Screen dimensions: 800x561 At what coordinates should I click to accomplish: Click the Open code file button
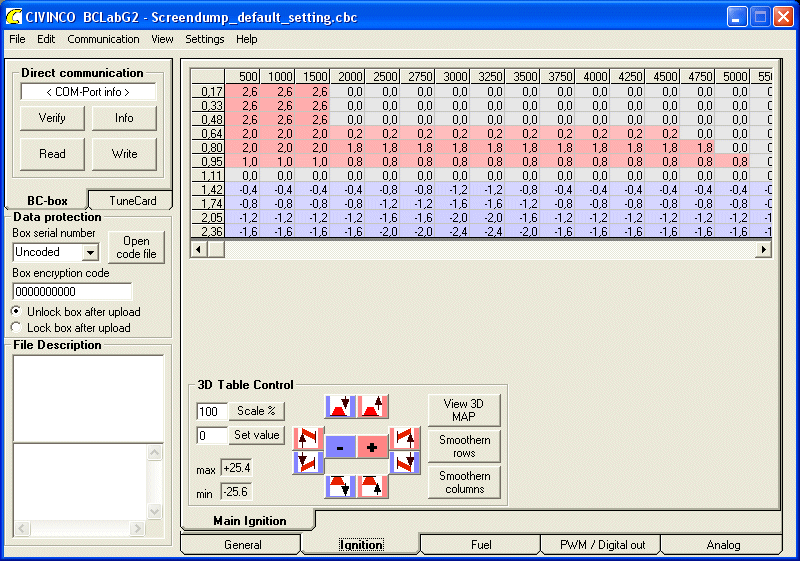[x=136, y=247]
